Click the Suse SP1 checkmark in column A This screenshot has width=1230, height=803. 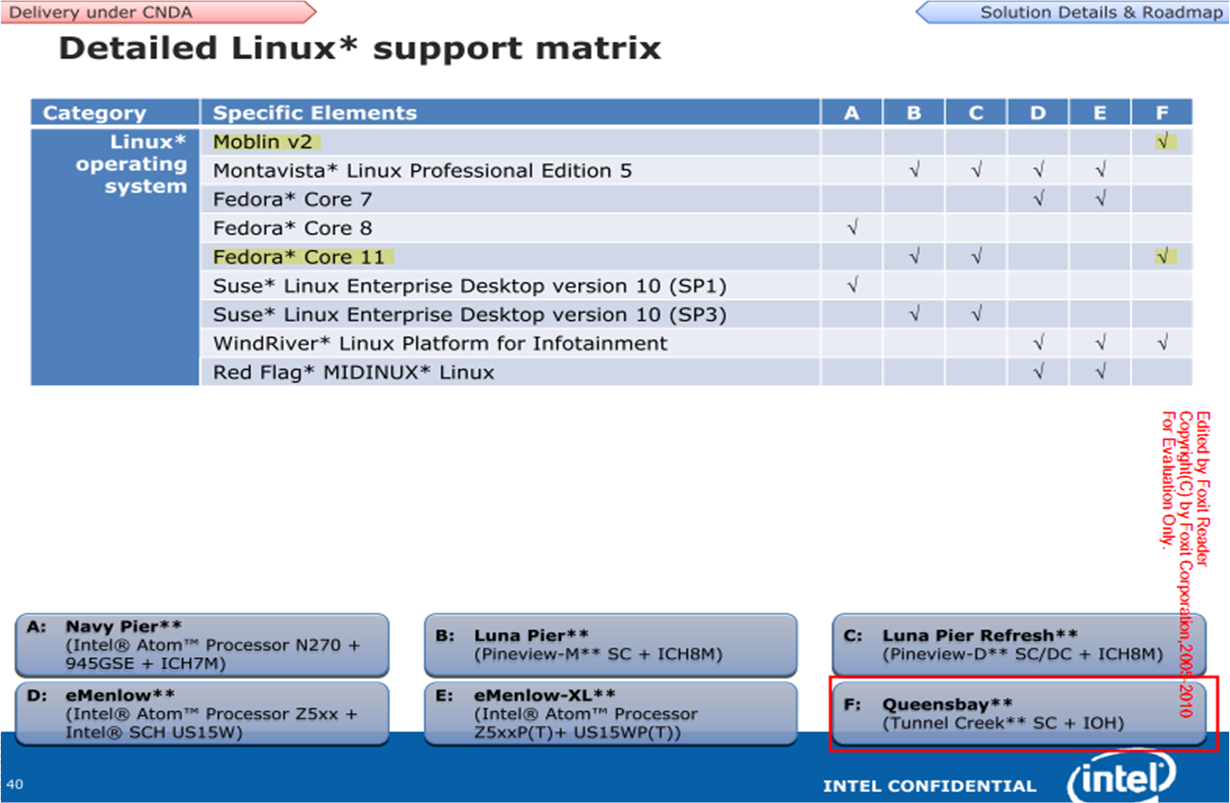(851, 286)
